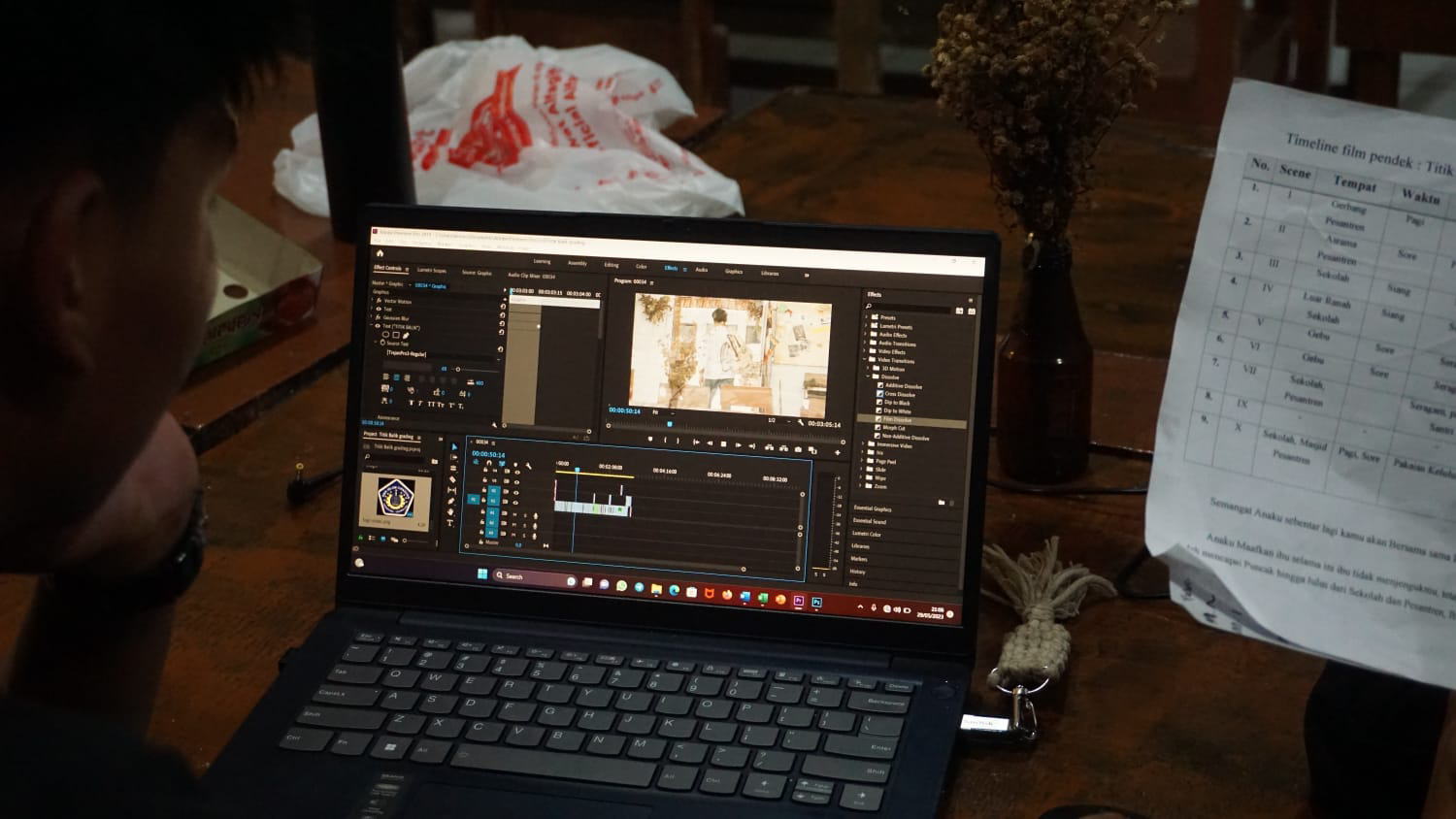Select center align text icon
This screenshot has width=1456, height=819.
click(x=396, y=377)
